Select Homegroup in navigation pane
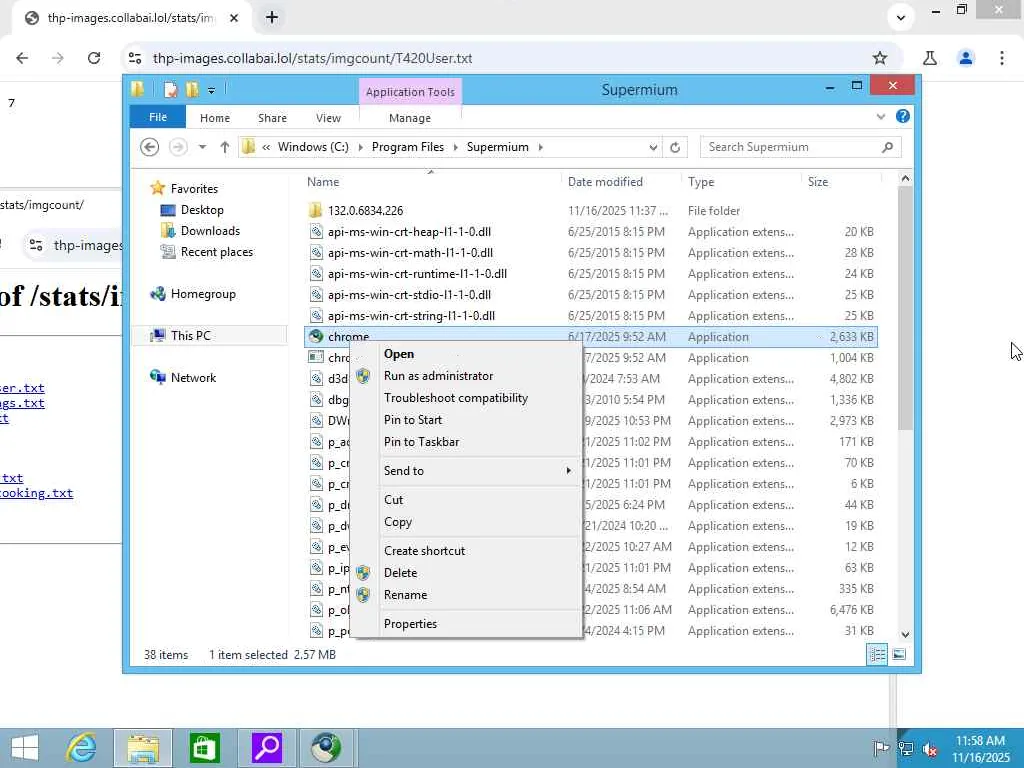This screenshot has width=1024, height=768. coord(202,294)
